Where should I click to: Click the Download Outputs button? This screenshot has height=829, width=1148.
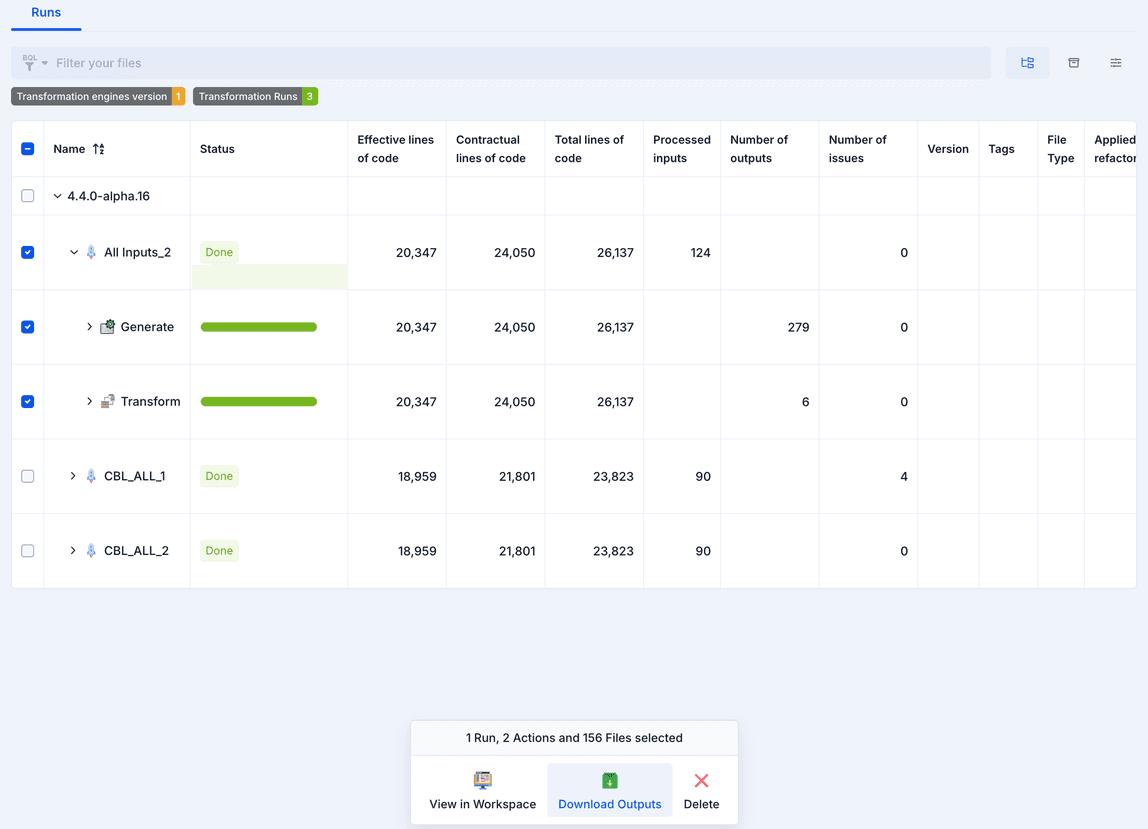pos(609,804)
